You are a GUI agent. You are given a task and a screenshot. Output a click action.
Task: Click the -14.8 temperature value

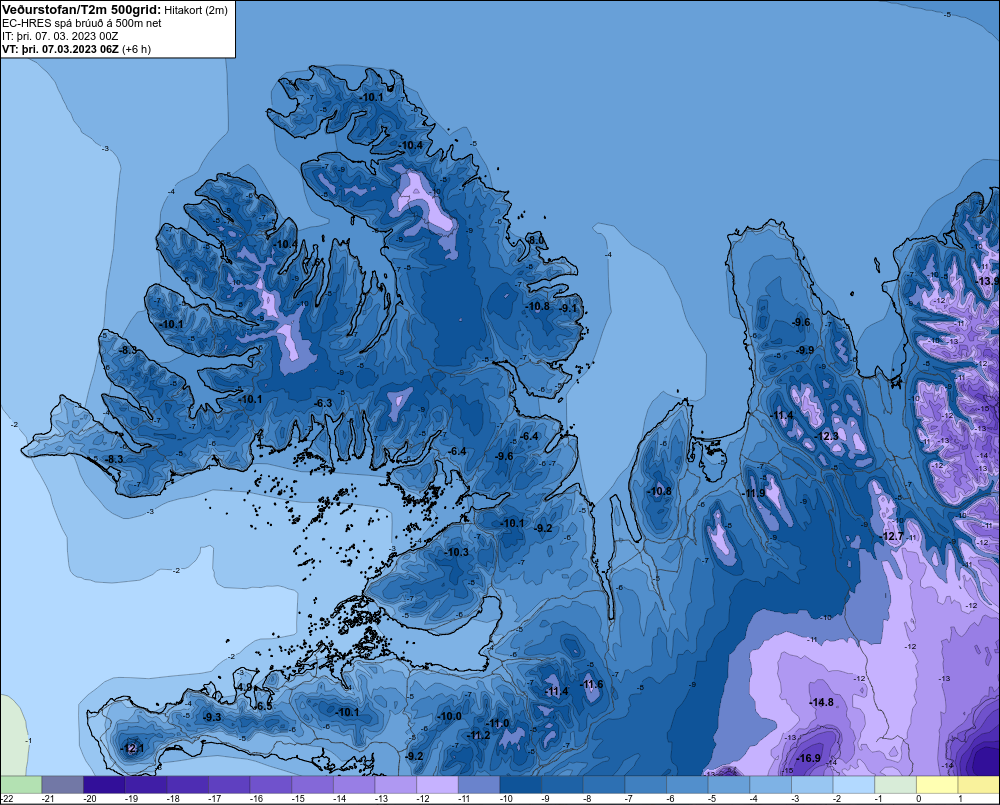click(x=821, y=702)
